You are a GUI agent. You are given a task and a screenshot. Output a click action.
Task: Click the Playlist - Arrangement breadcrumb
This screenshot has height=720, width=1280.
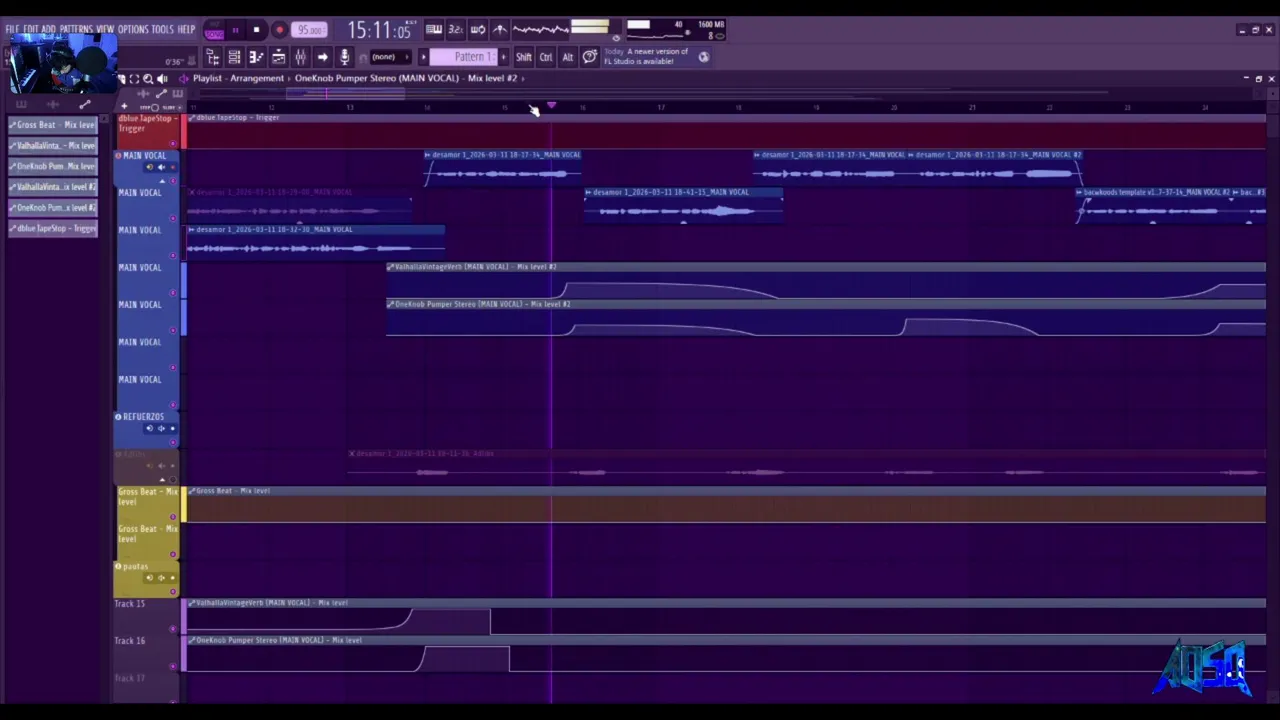coord(238,78)
